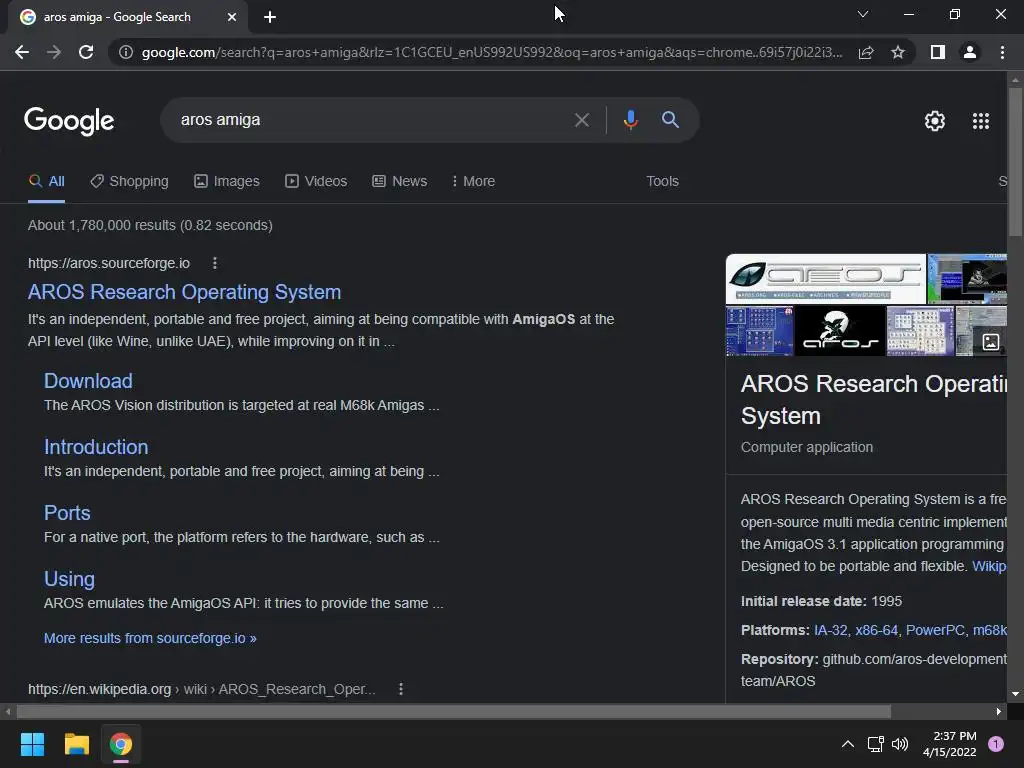
Task: Open clock and calendar flyout
Action: coord(950,744)
